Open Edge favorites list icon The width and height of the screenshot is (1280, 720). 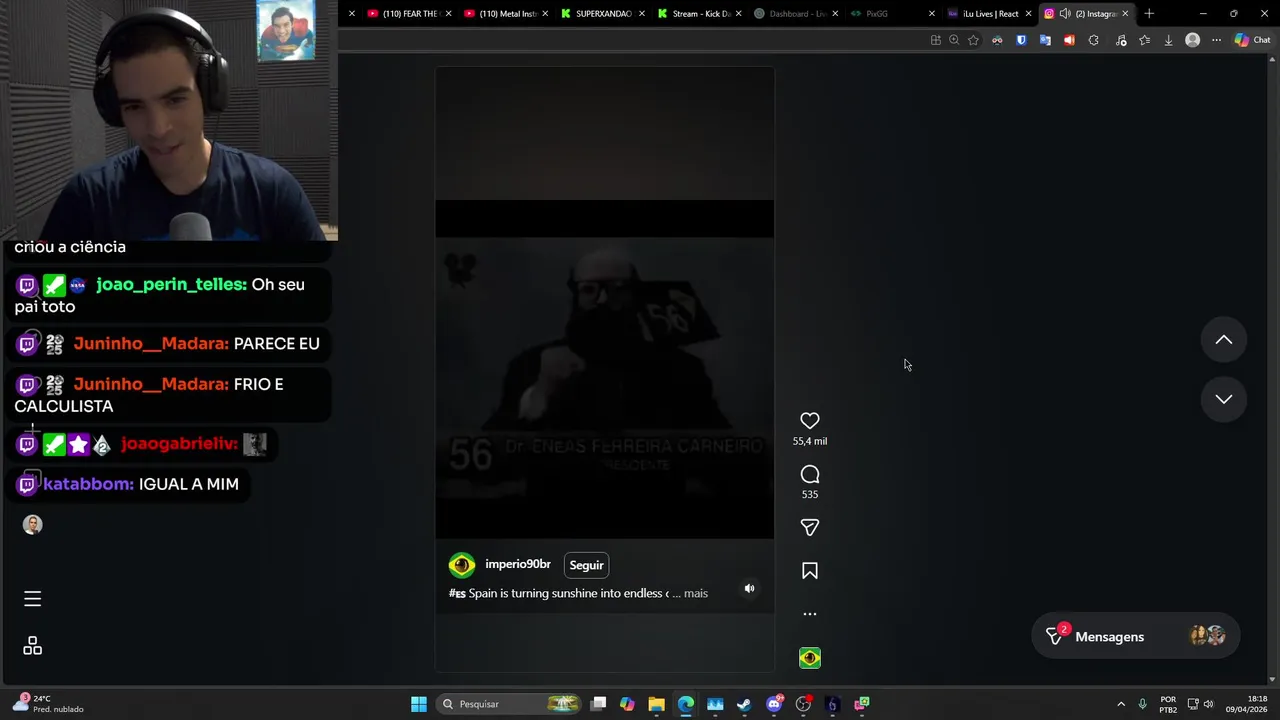click(1145, 40)
